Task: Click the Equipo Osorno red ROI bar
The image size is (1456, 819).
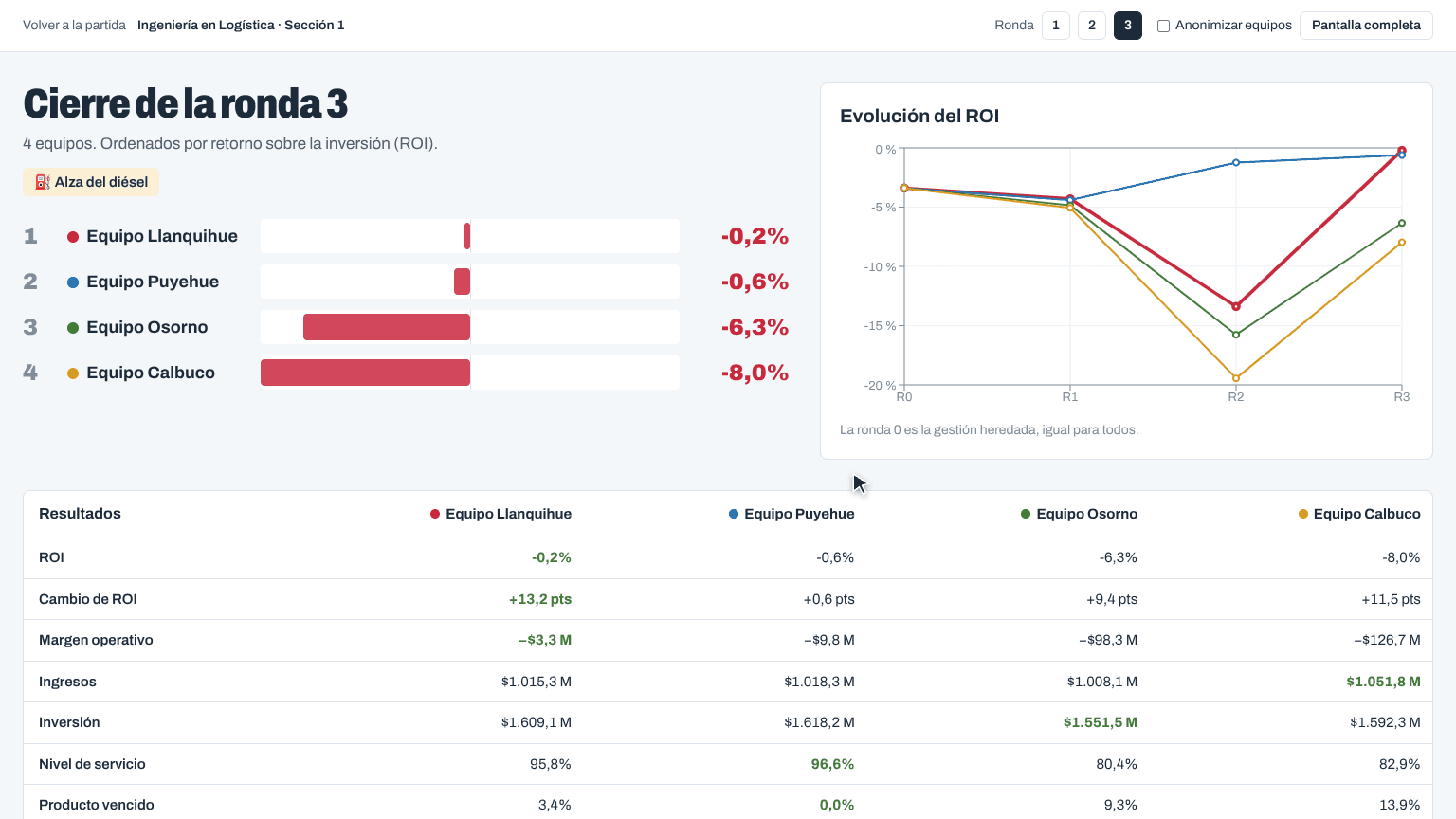Action: pyautogui.click(x=387, y=327)
